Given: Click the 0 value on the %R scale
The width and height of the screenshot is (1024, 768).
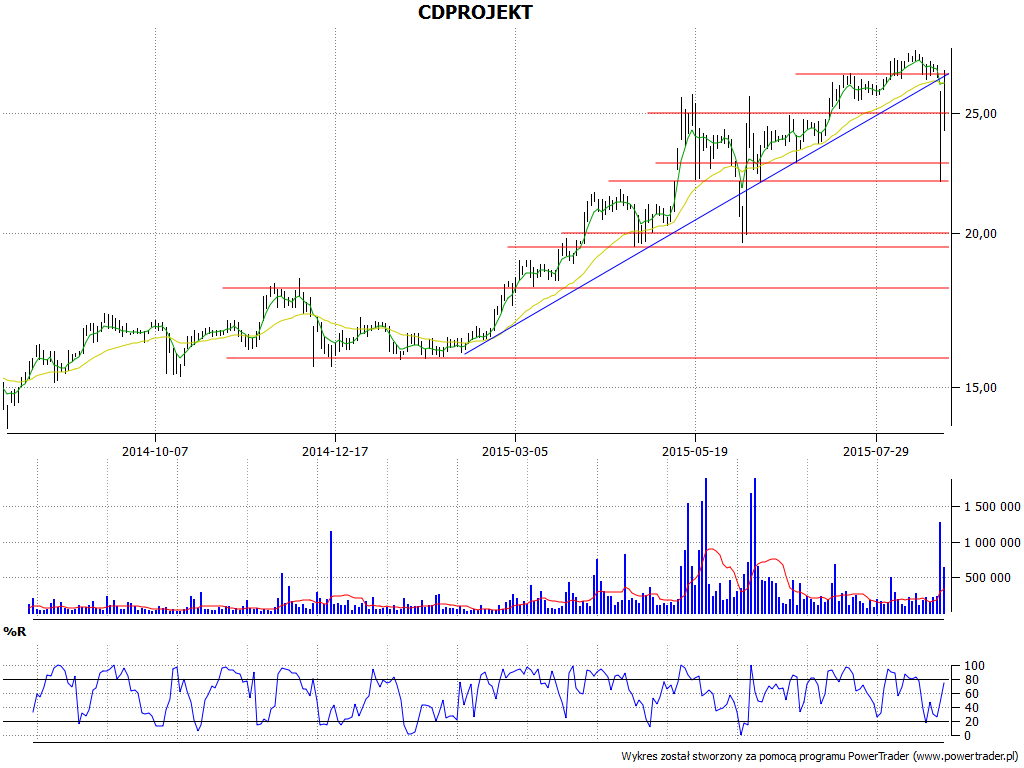Looking at the screenshot, I should coord(968,736).
